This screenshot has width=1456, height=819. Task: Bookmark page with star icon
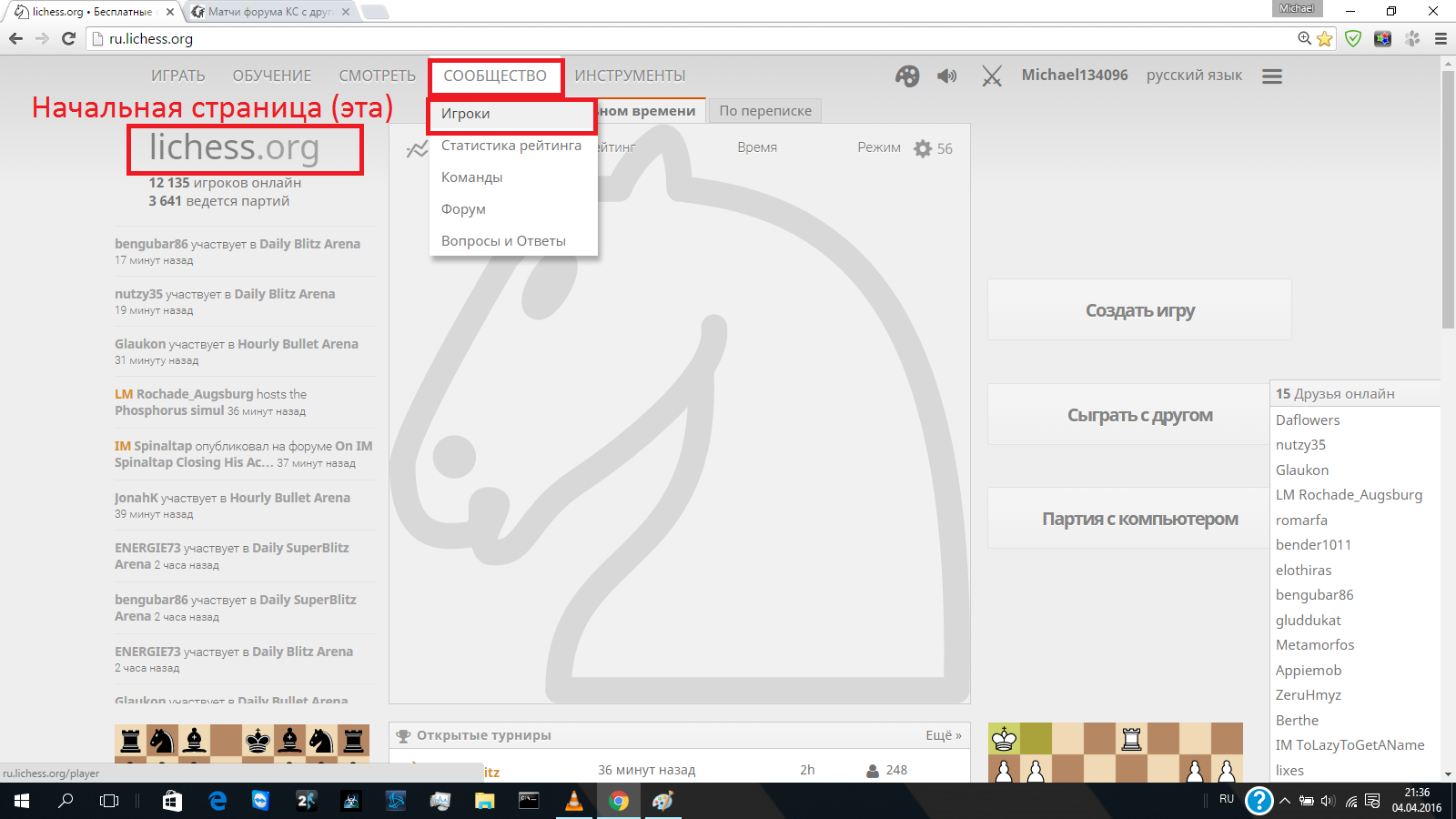(x=1325, y=38)
